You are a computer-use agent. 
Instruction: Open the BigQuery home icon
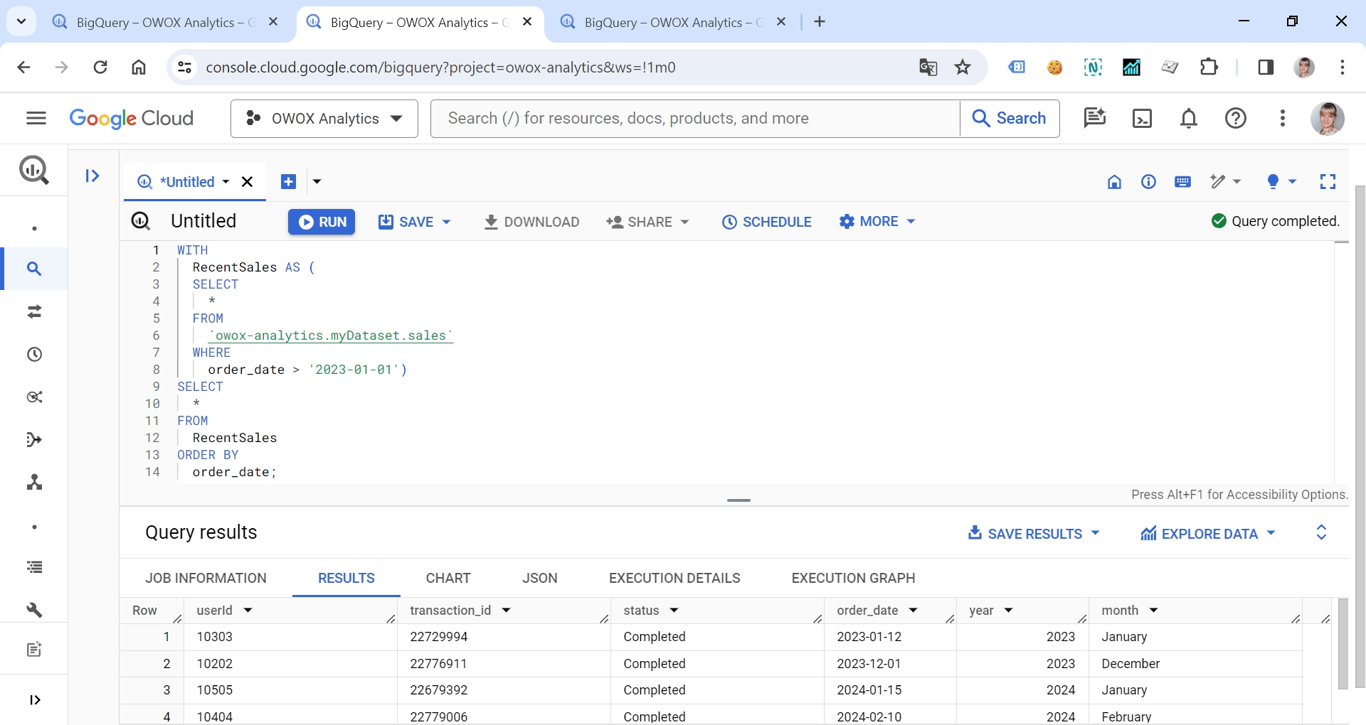1114,182
